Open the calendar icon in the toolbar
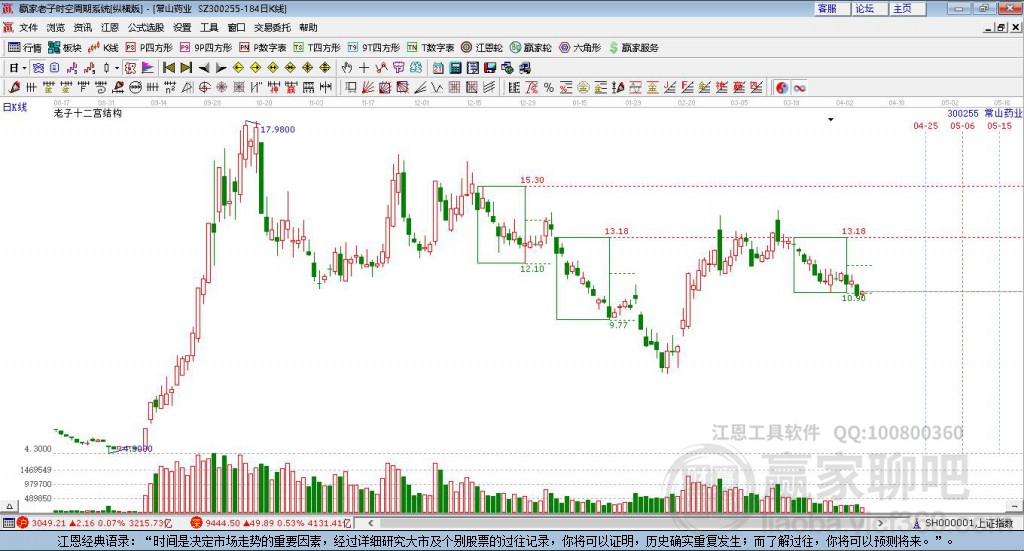The height and width of the screenshot is (551, 1024). (x=438, y=68)
